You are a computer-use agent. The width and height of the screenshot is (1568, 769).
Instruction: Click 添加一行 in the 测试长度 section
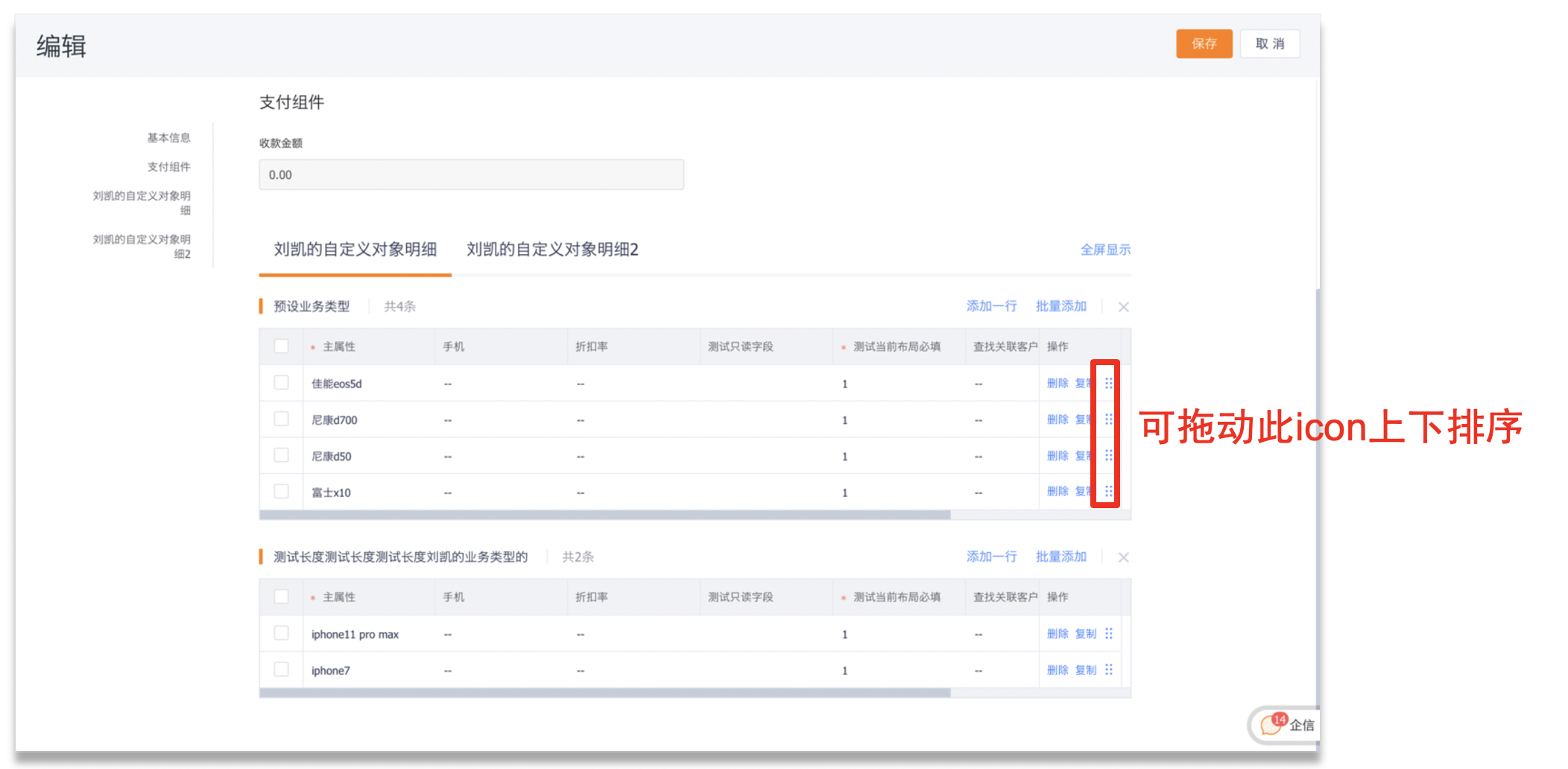[992, 557]
